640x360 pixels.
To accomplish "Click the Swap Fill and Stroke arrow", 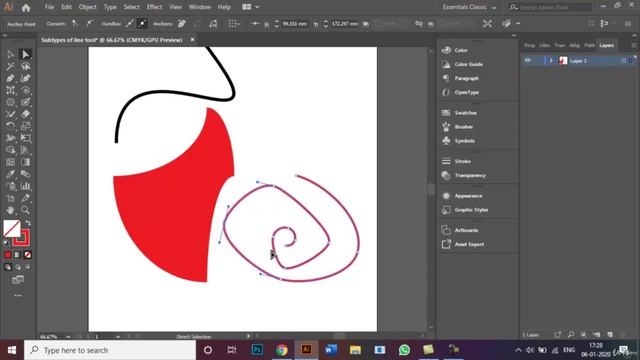I will tap(28, 223).
